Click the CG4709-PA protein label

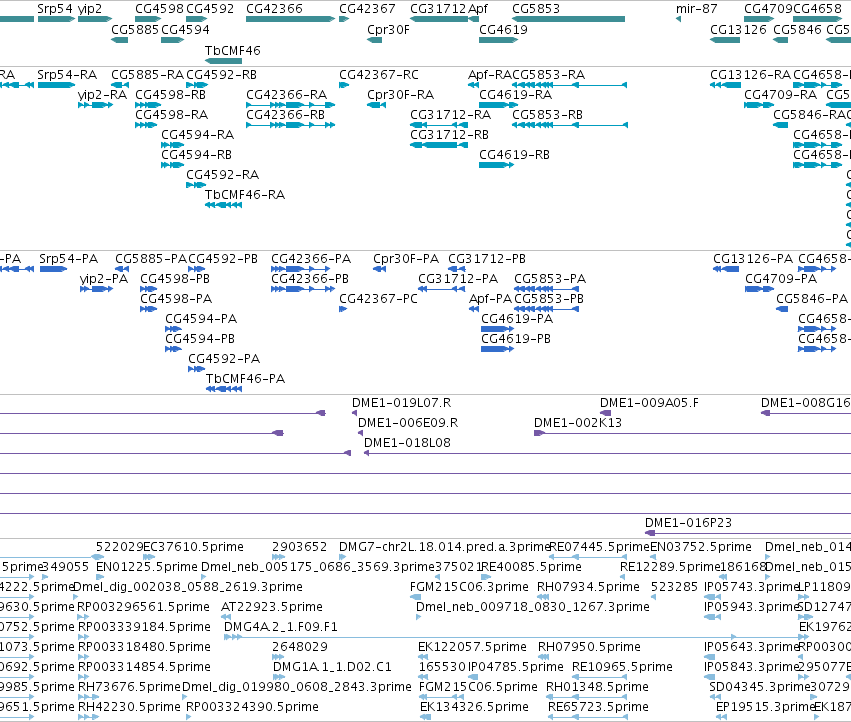(x=780, y=279)
